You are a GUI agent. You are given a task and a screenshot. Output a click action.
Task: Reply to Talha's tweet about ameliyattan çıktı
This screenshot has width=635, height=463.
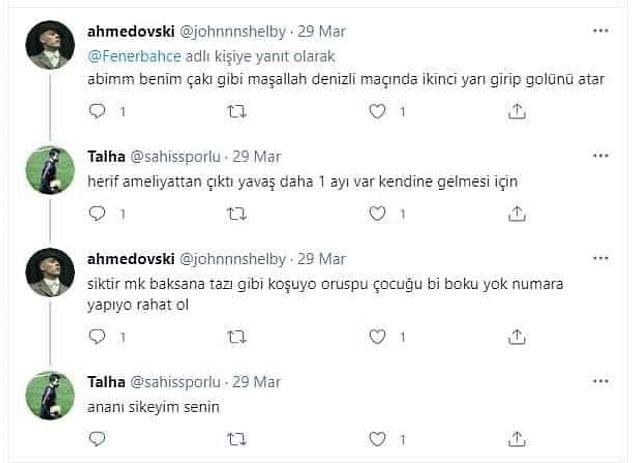(x=97, y=213)
